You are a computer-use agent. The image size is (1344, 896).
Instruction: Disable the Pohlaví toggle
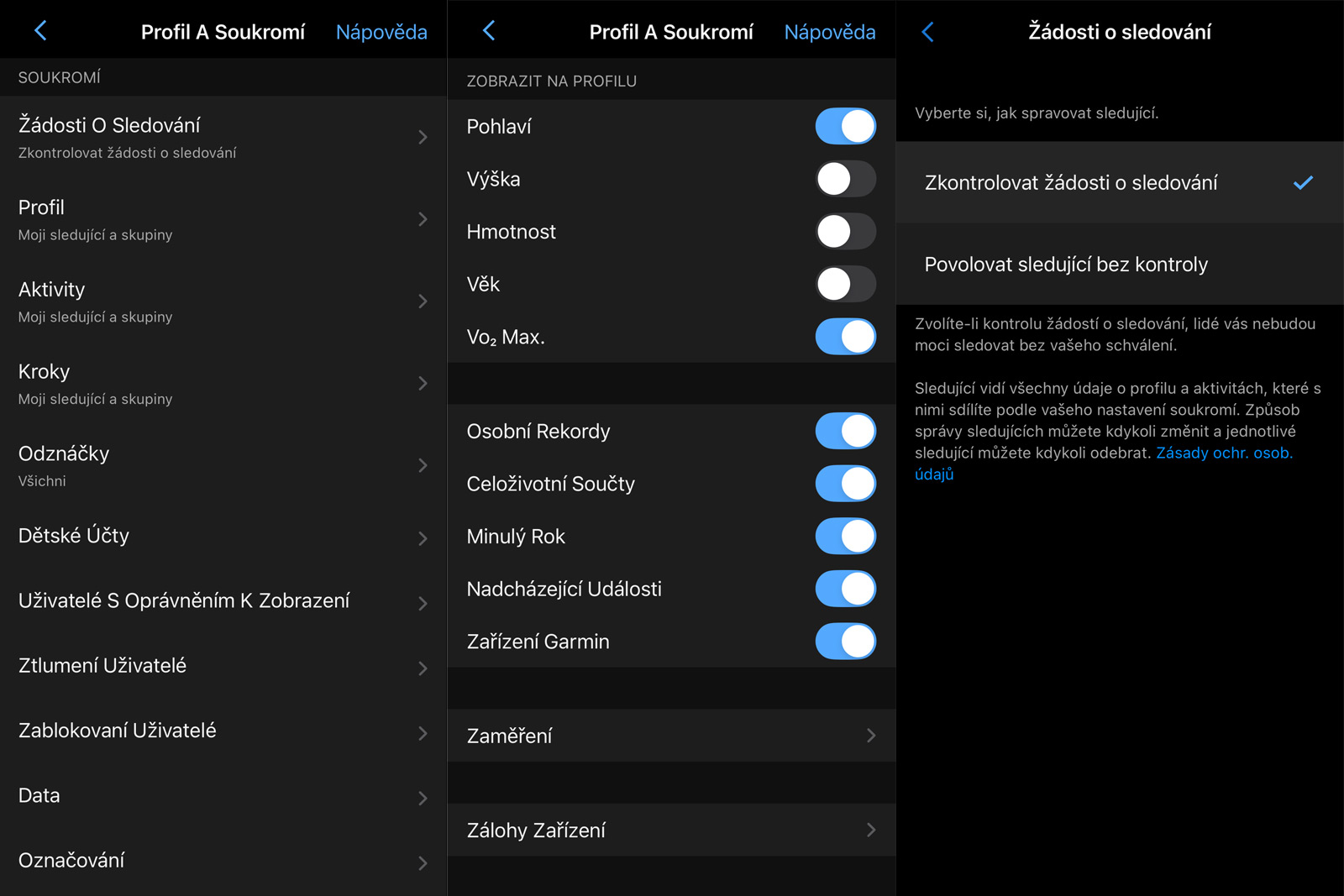[x=845, y=127]
